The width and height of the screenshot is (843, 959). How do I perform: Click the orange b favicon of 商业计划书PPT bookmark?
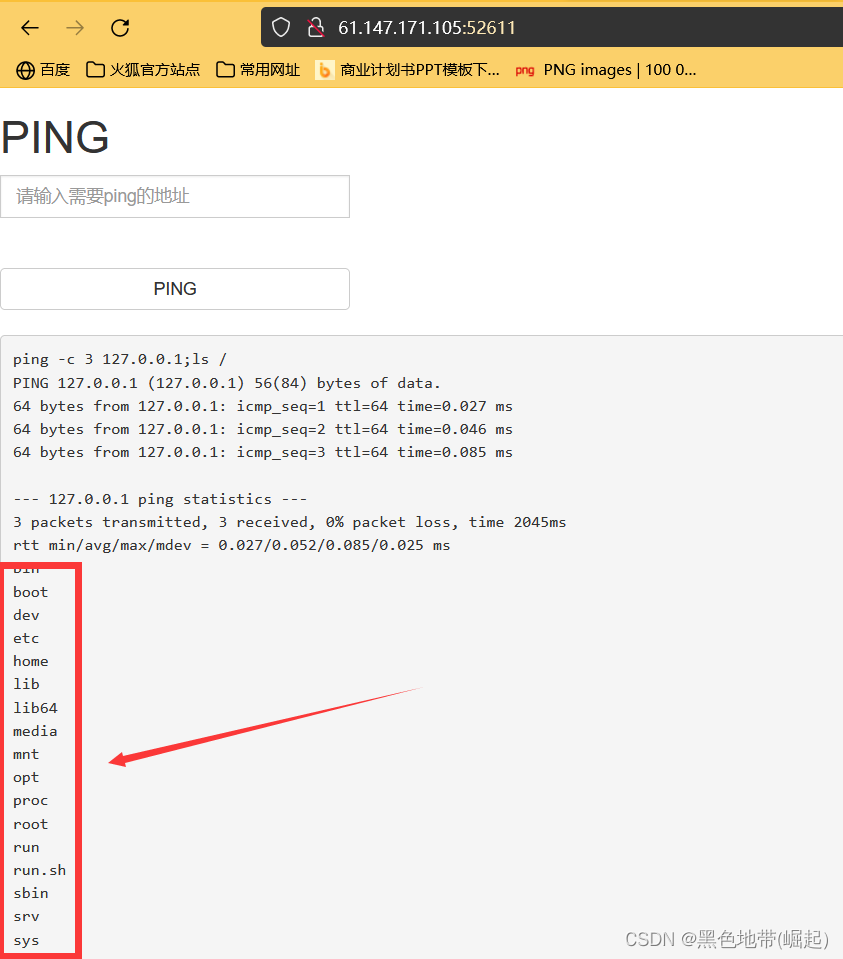click(324, 69)
